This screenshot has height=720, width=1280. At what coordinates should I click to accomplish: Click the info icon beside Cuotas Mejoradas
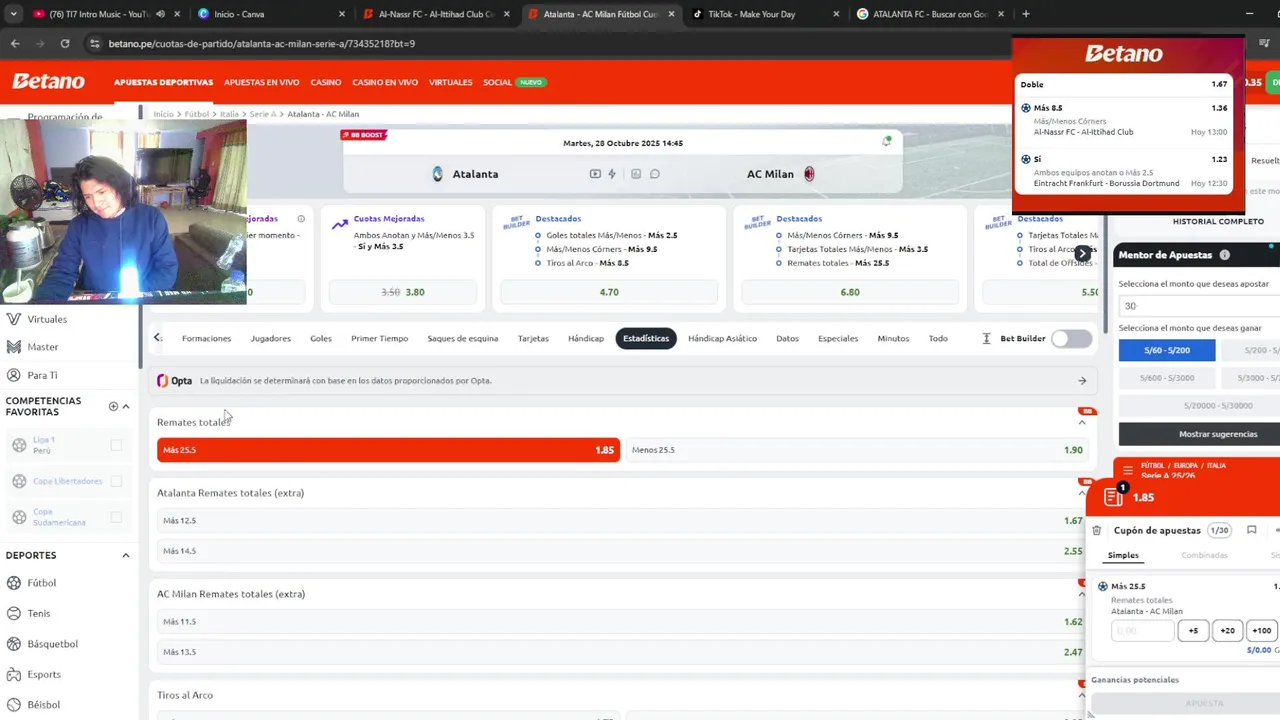[x=301, y=219]
